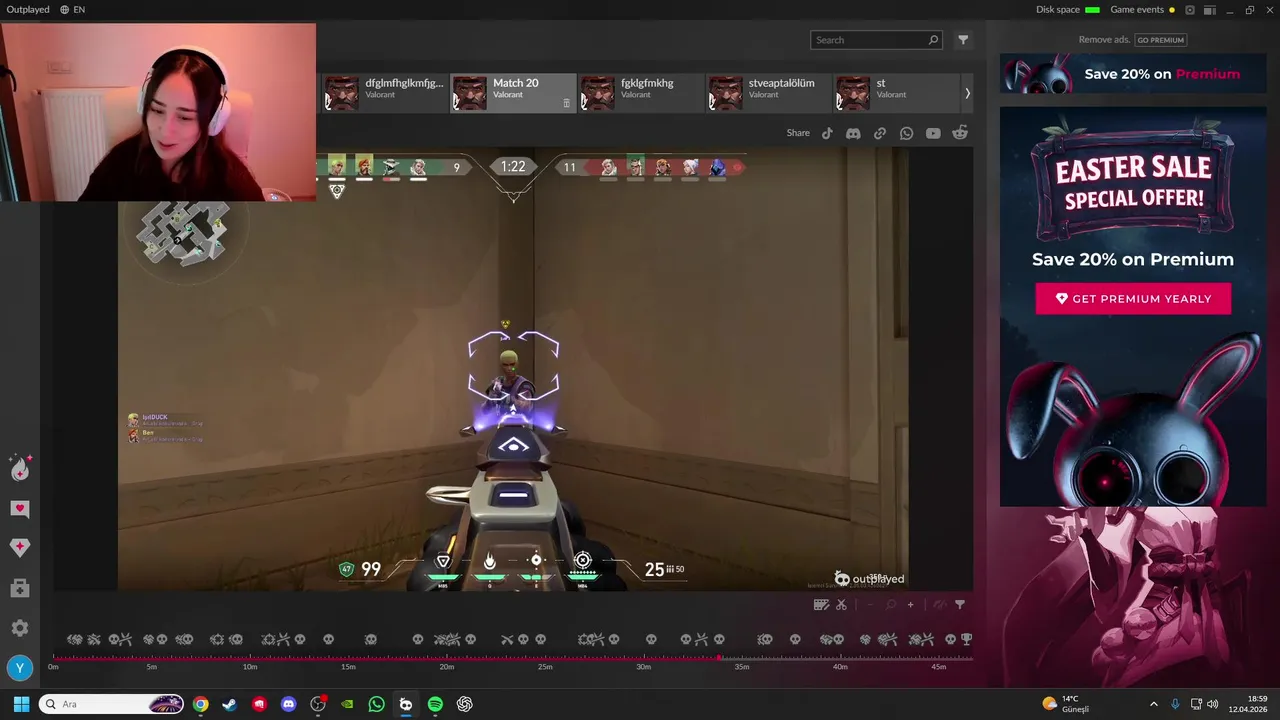
Task: Click the timeline magnifier reset icon
Action: tap(891, 604)
